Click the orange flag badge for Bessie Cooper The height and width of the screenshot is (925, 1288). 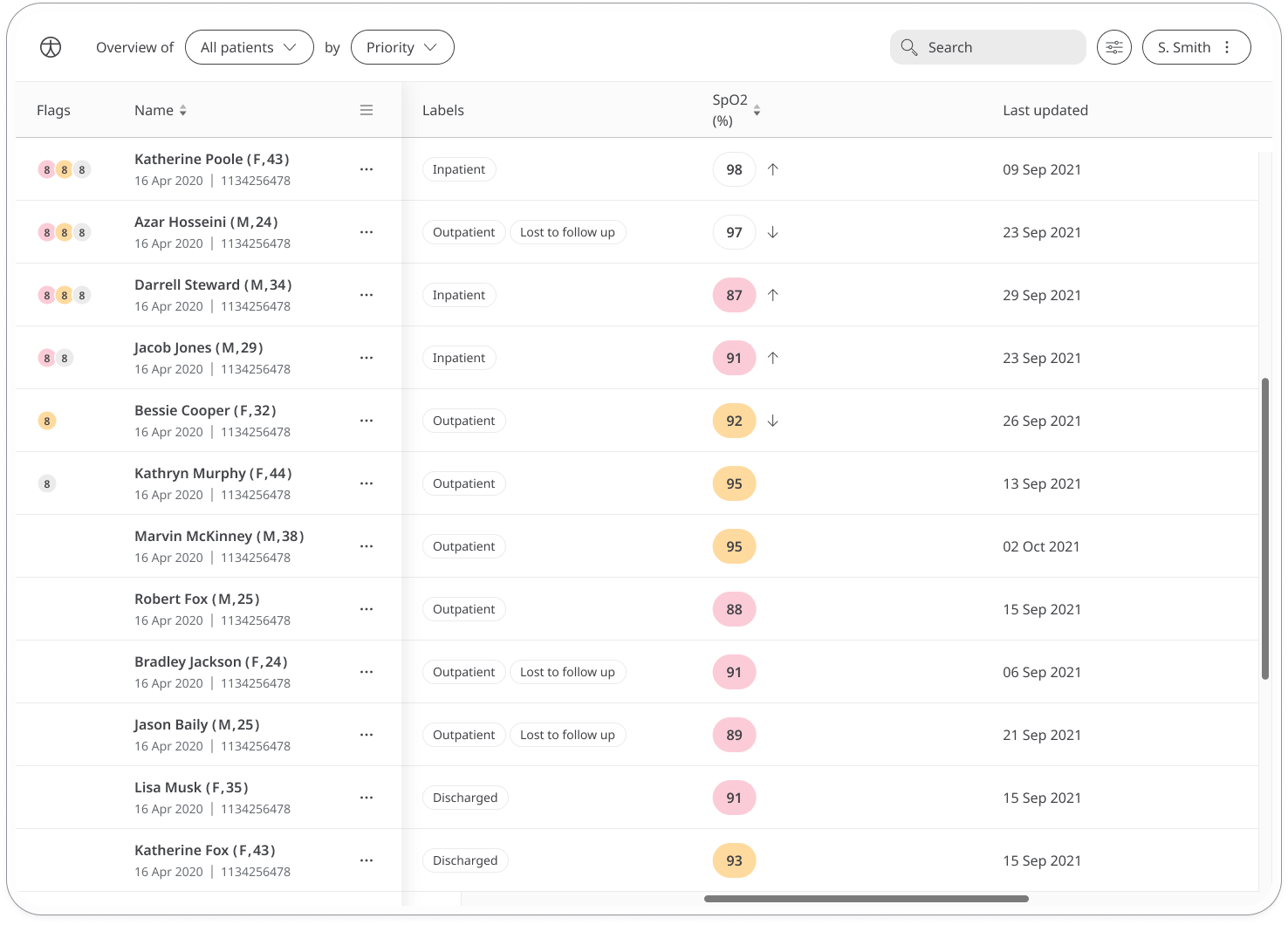coord(47,421)
